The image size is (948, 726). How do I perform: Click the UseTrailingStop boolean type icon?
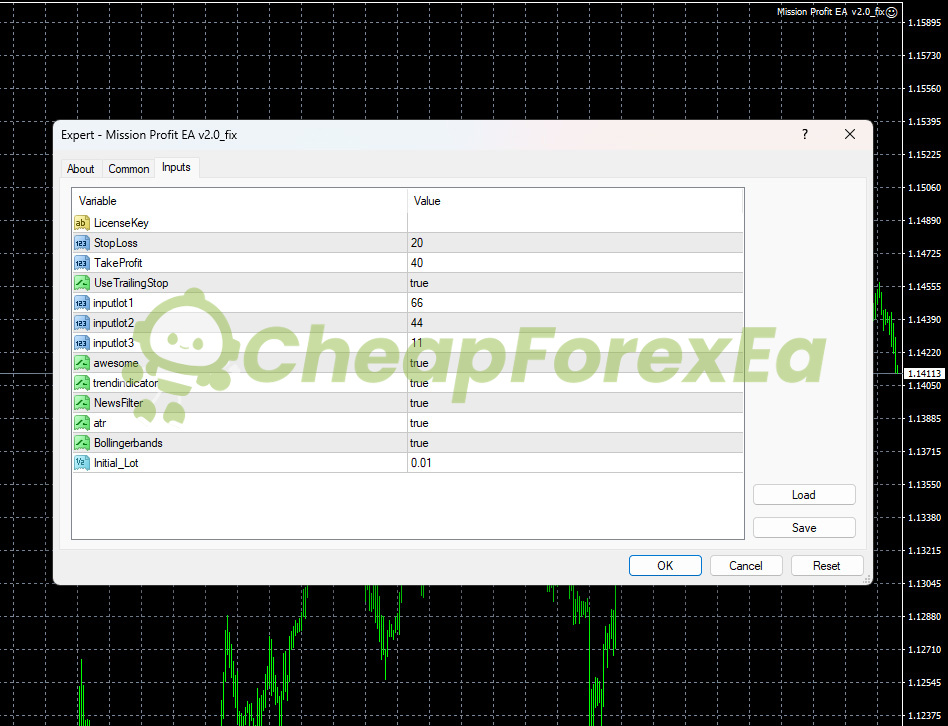pyautogui.click(x=82, y=283)
